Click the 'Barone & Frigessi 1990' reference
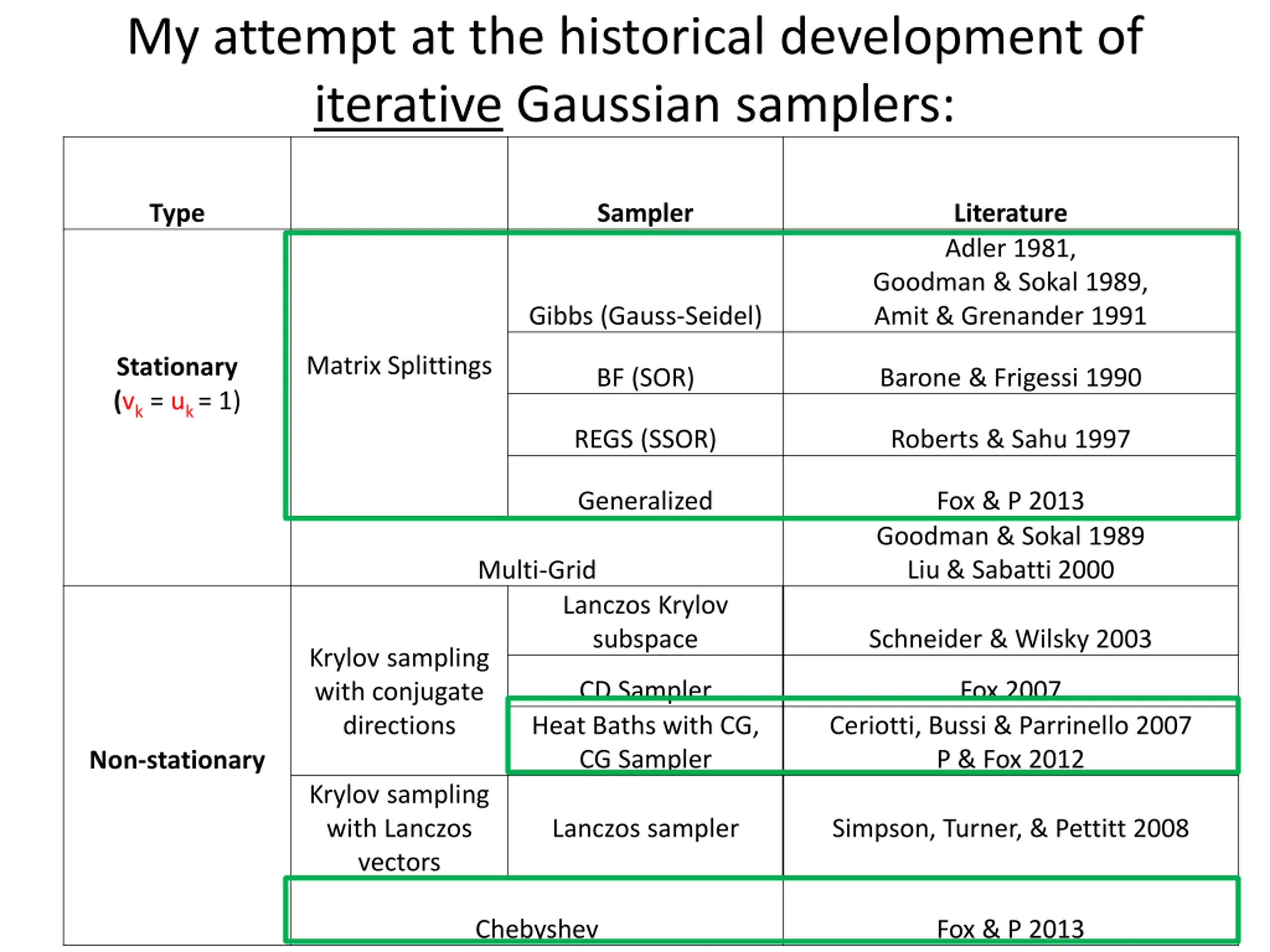 coord(1011,378)
